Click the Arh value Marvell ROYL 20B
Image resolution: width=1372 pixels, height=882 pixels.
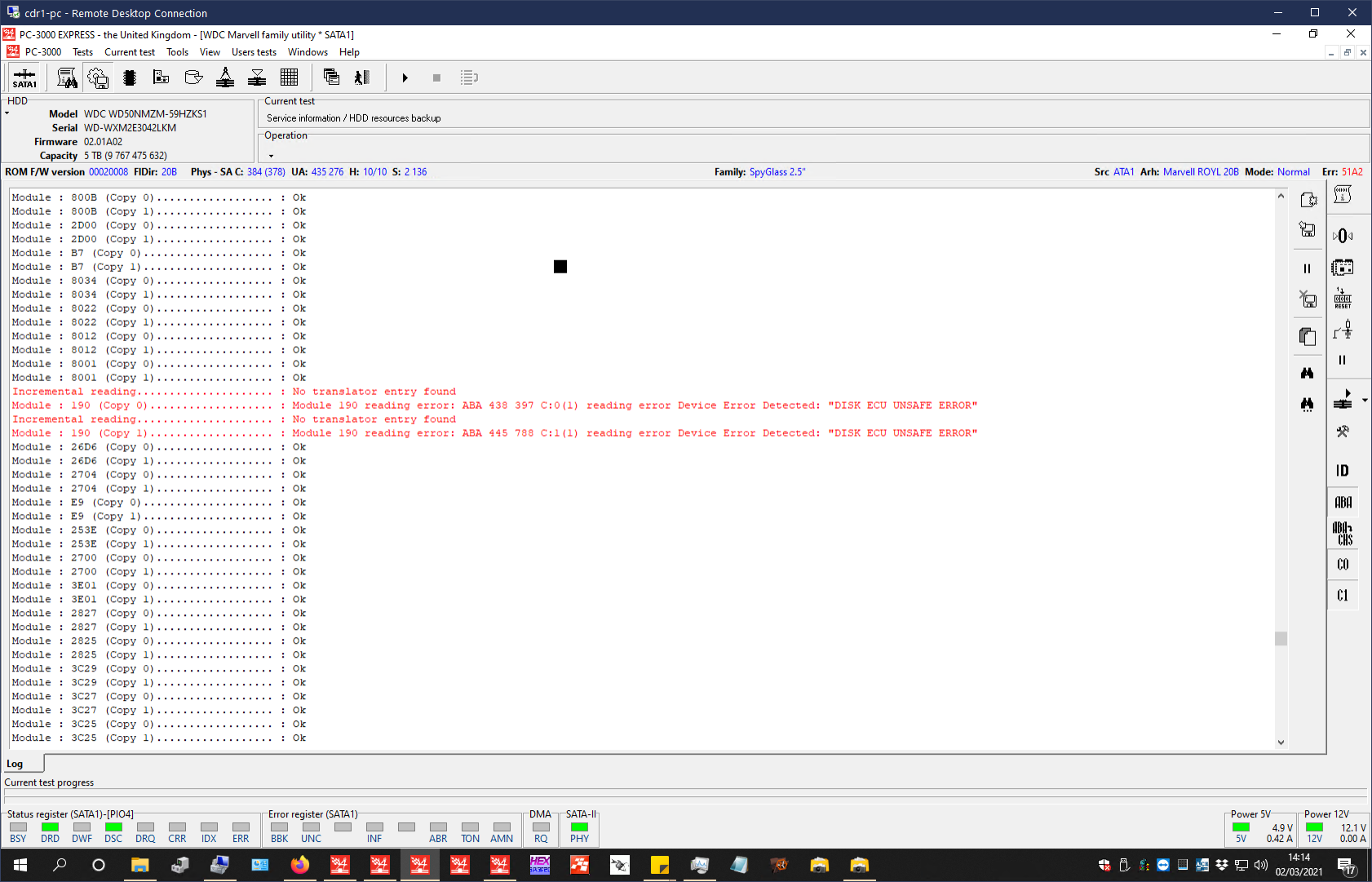pos(1201,172)
